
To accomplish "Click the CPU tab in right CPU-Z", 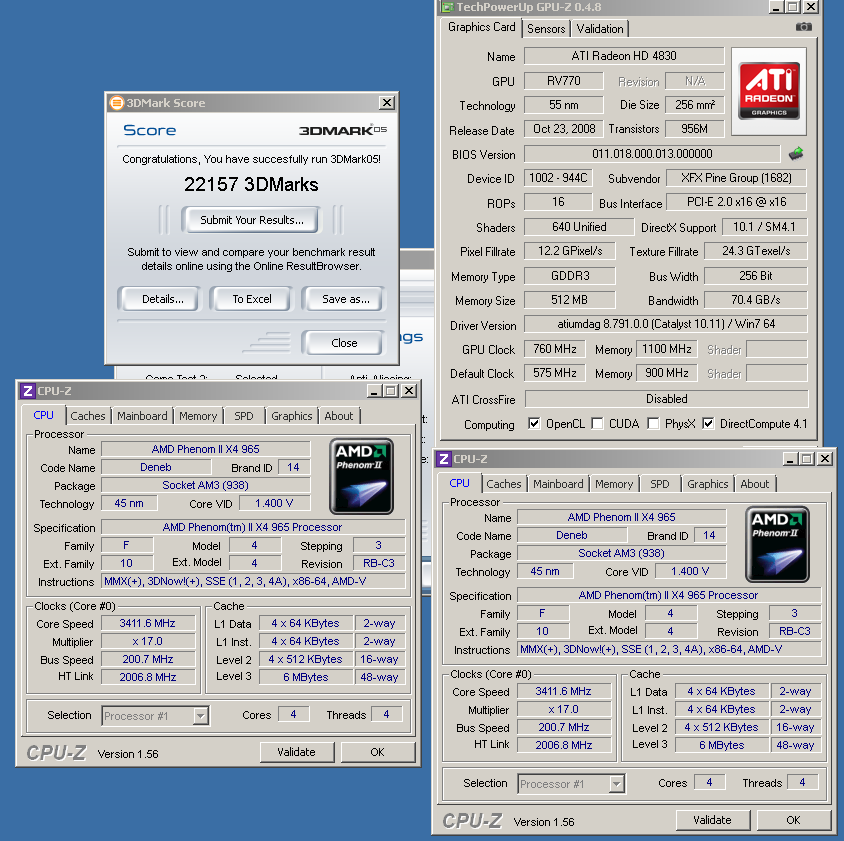I will pyautogui.click(x=459, y=483).
